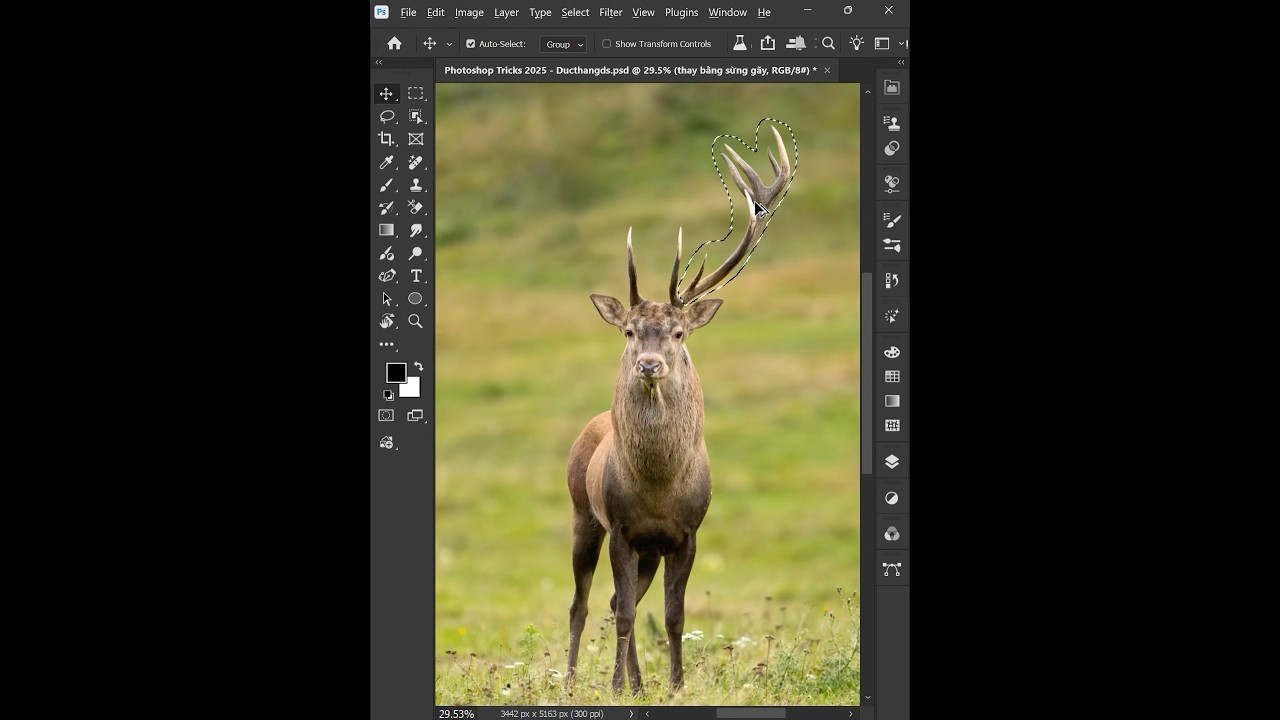Open the Layers panel icon
Screen dimensions: 1280x720
[892, 462]
